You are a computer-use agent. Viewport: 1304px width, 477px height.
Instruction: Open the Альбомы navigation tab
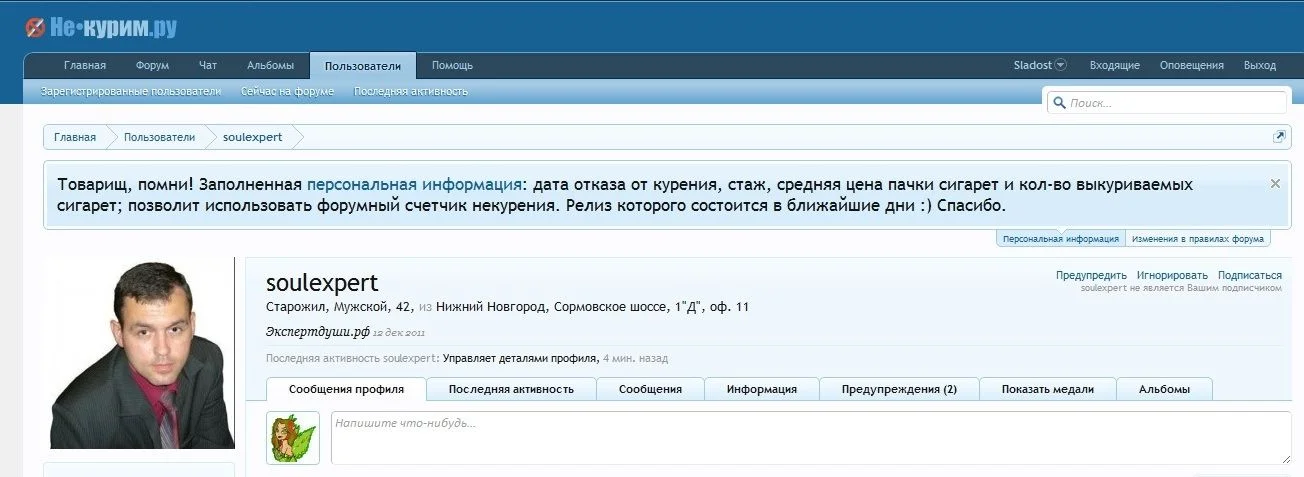pos(270,66)
